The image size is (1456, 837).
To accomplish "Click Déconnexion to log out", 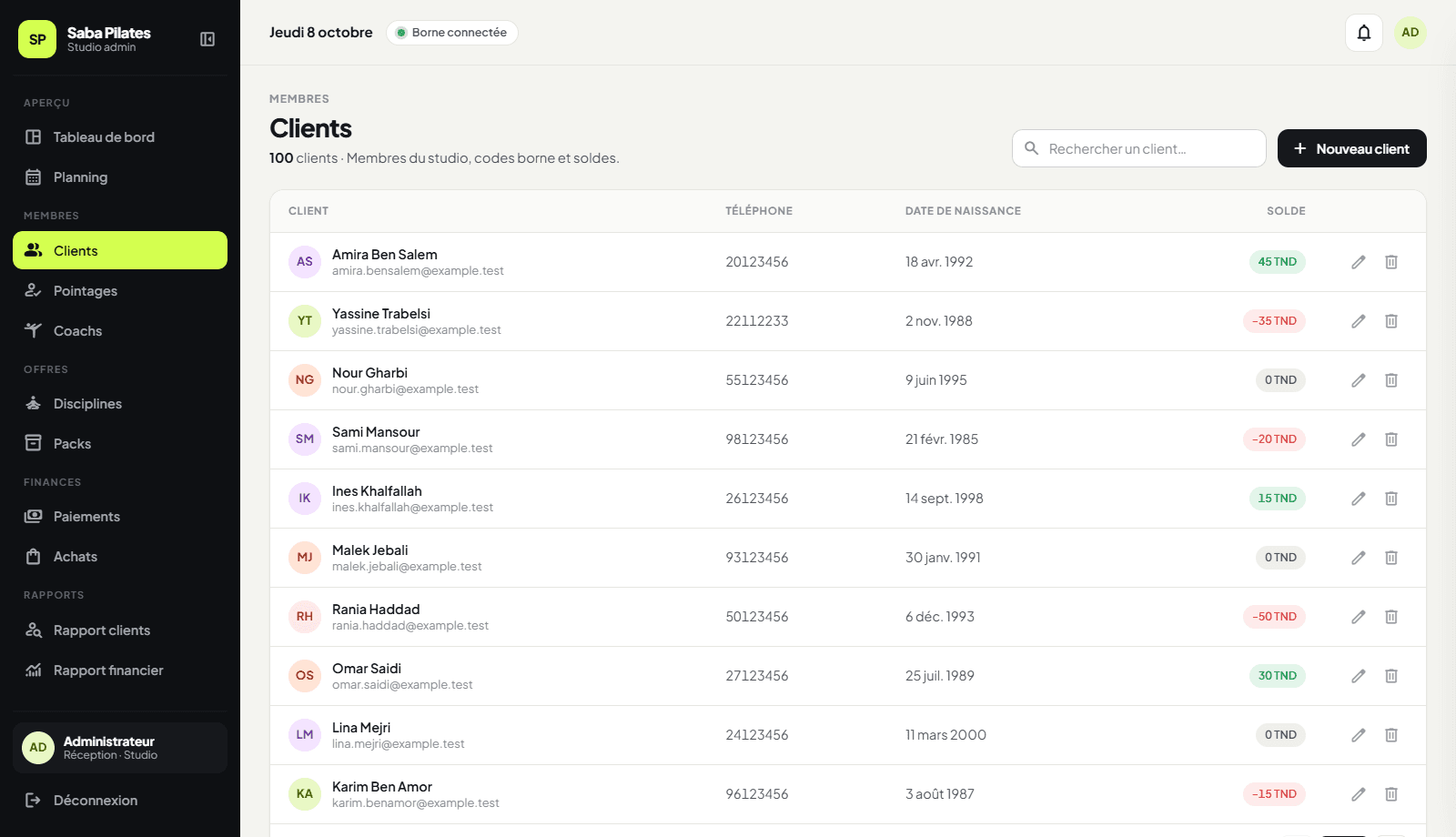I will click(120, 801).
